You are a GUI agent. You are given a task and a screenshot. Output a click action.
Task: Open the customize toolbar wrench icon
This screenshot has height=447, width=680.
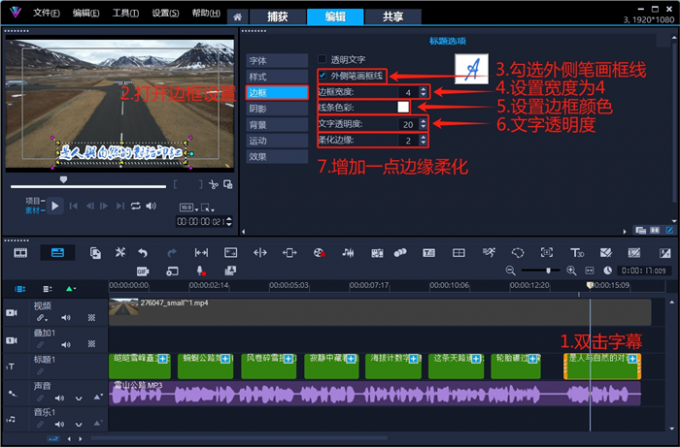[x=120, y=252]
